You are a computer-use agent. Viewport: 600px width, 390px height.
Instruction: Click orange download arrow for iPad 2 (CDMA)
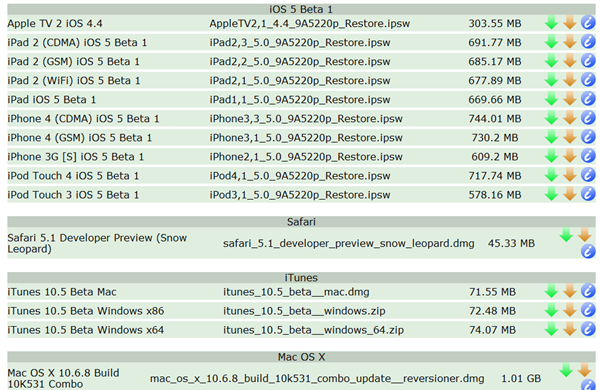570,42
